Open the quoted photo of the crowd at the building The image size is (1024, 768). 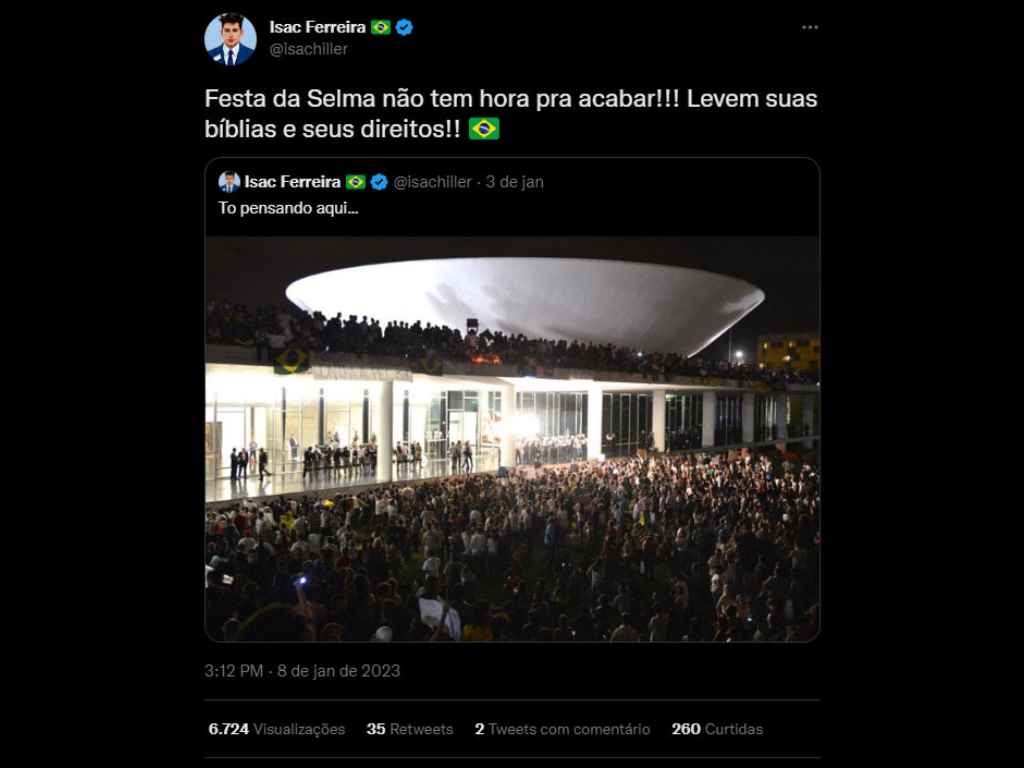click(x=512, y=438)
